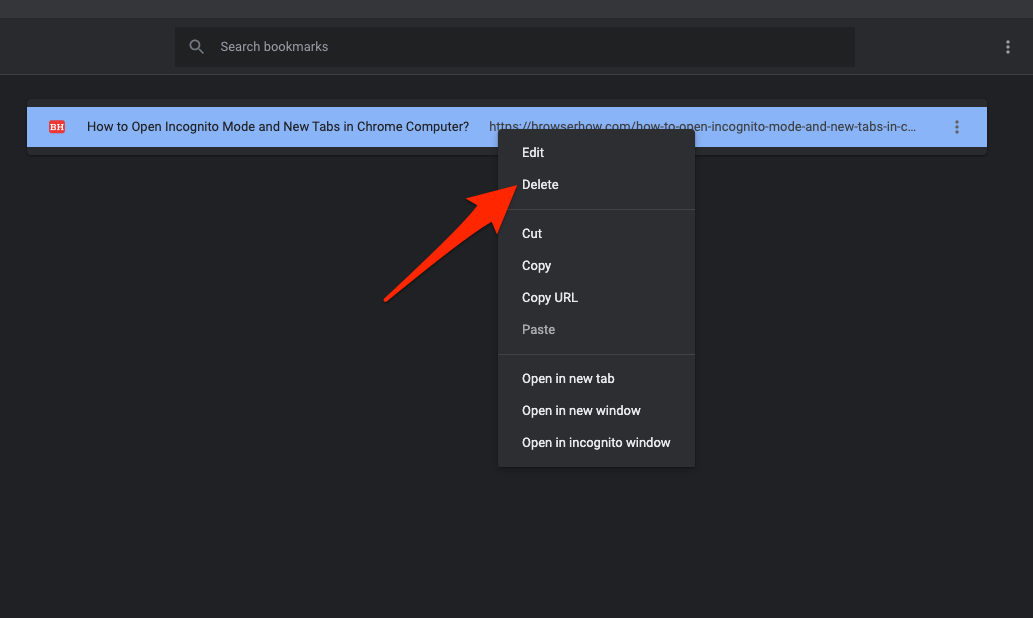Viewport: 1033px width, 618px height.
Task: Select Copy in the context menu
Action: click(596, 266)
